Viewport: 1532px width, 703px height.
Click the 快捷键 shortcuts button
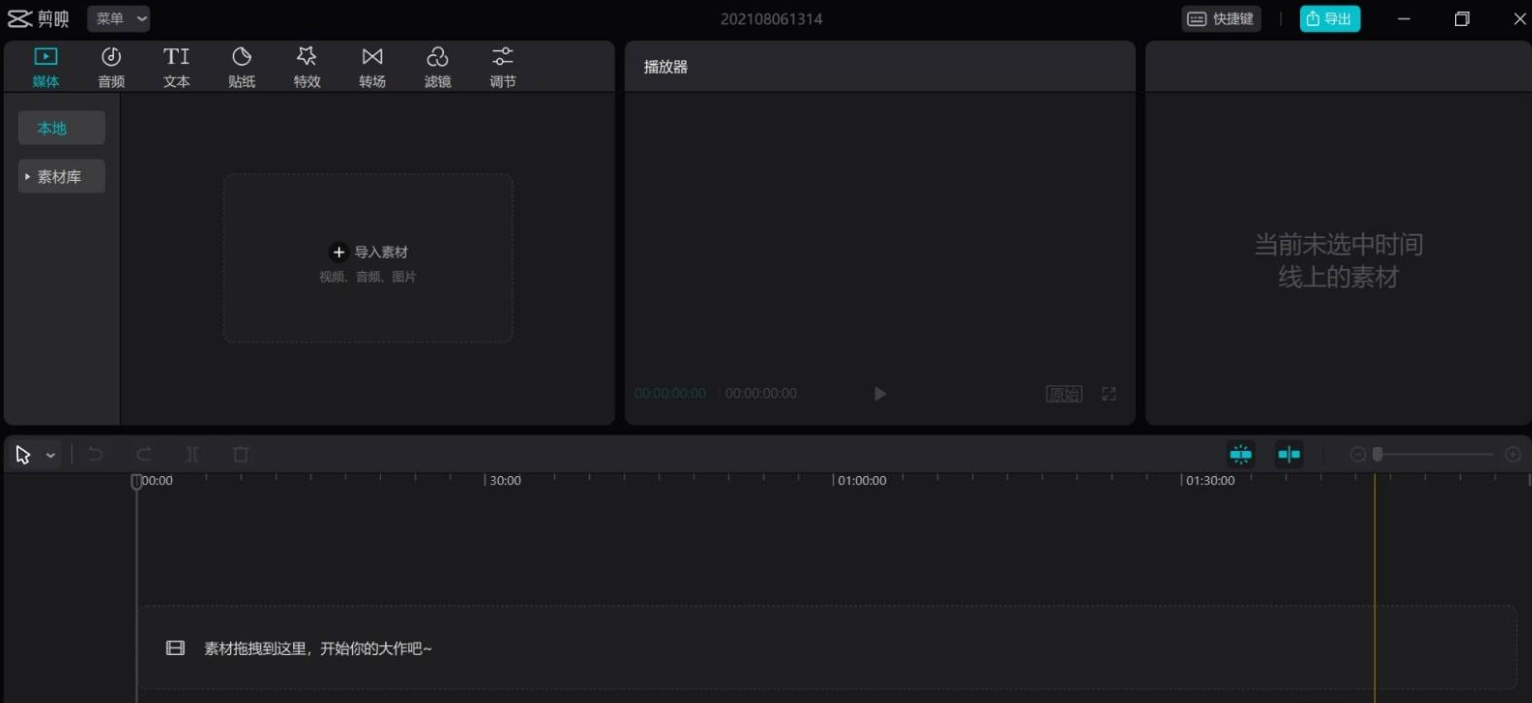click(1221, 19)
